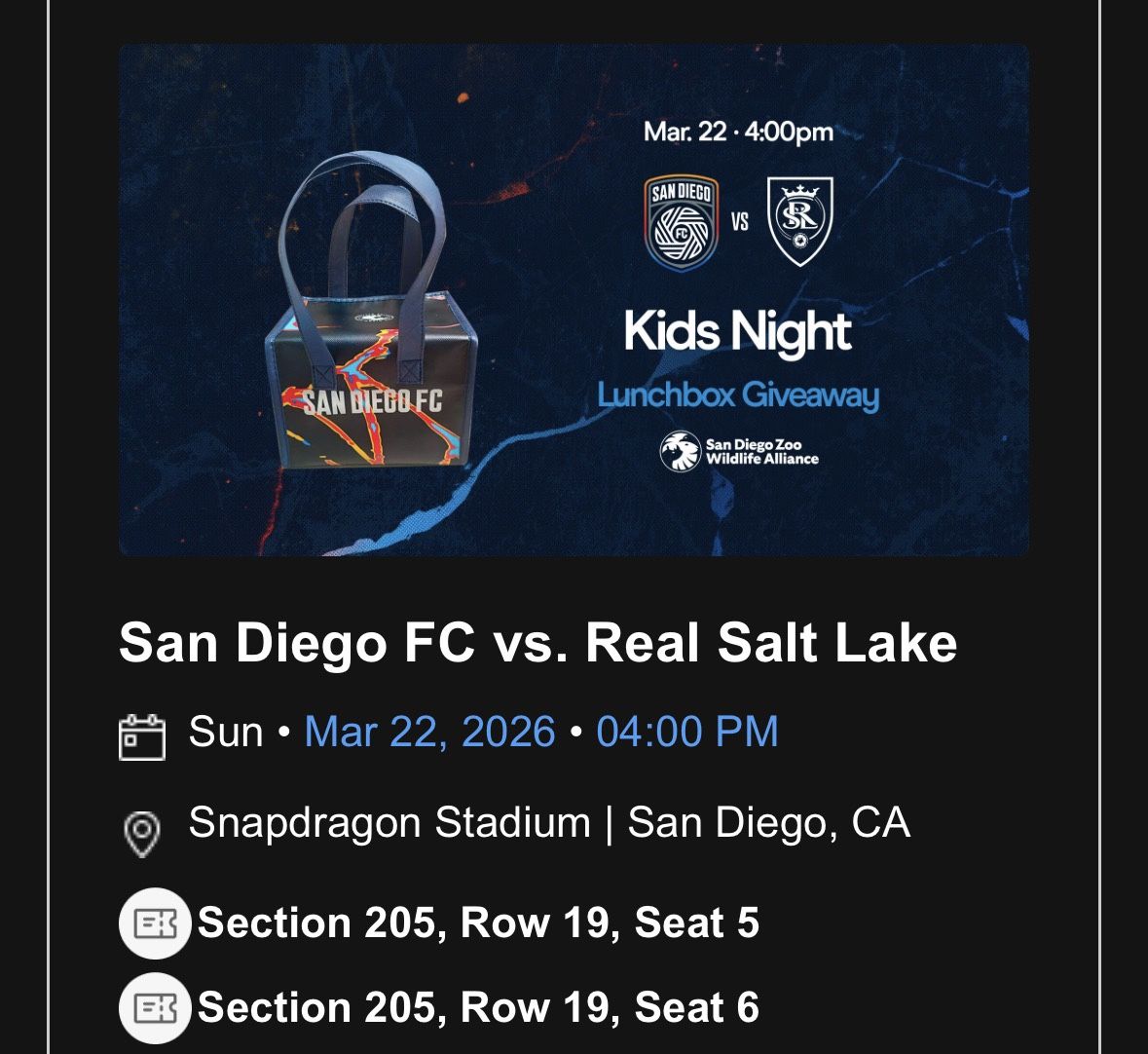Click the location pin icon
This screenshot has width=1148, height=1054.
(142, 833)
